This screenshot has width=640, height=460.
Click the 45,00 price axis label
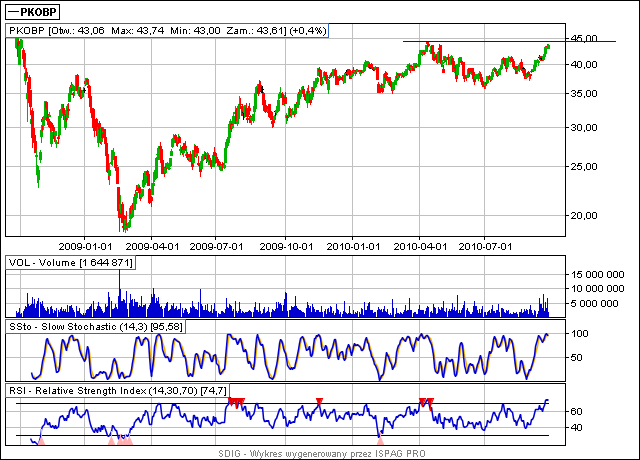pyautogui.click(x=584, y=38)
